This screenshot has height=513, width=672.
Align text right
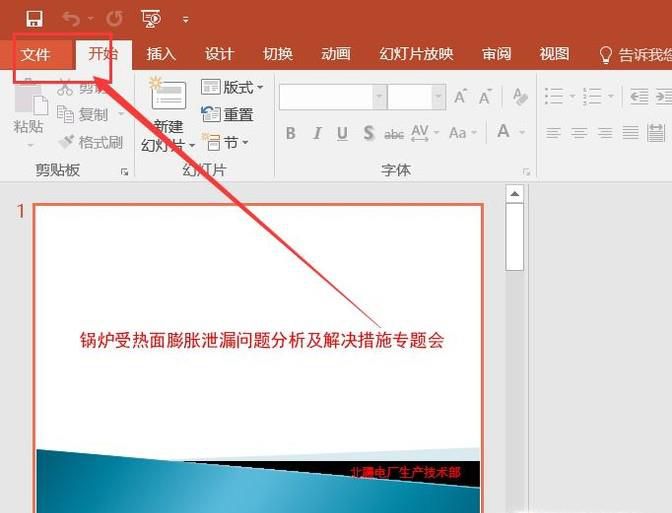coord(605,133)
